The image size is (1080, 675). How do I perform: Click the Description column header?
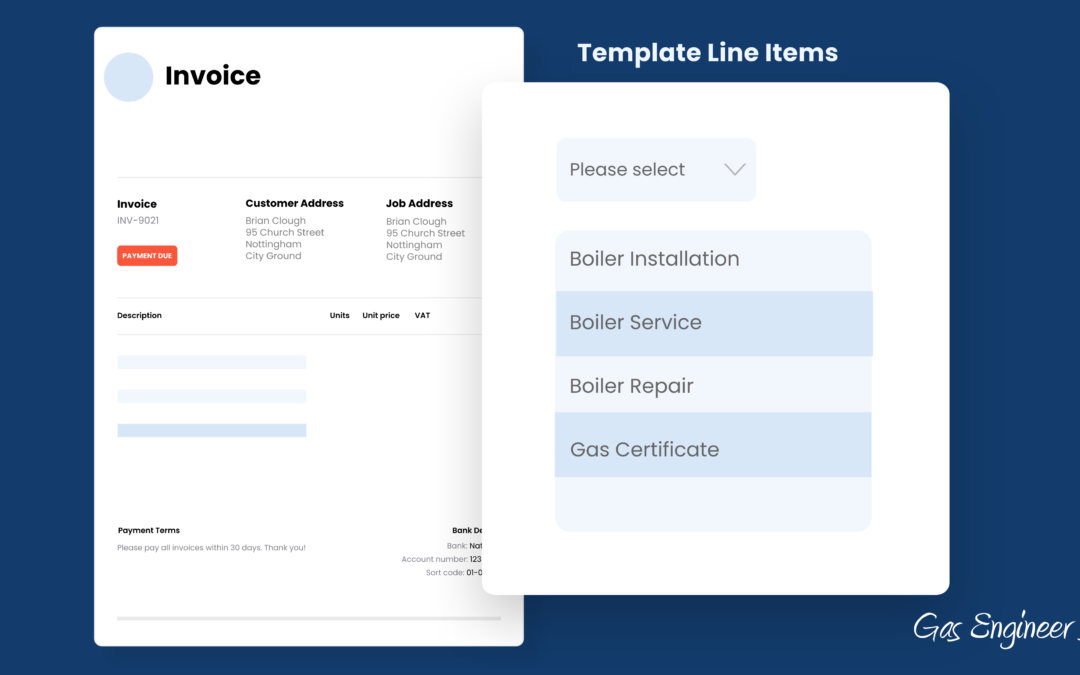tap(139, 316)
